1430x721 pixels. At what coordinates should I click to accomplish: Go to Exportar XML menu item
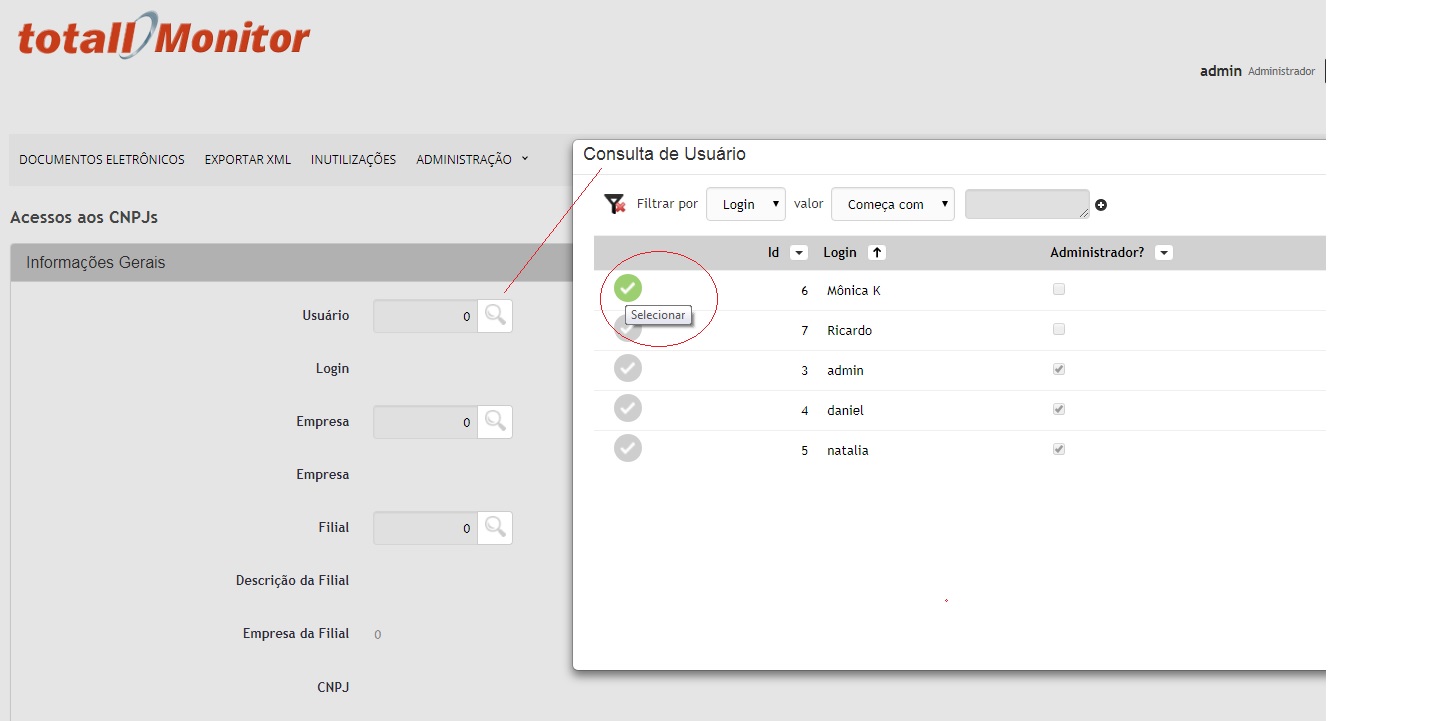[x=248, y=159]
